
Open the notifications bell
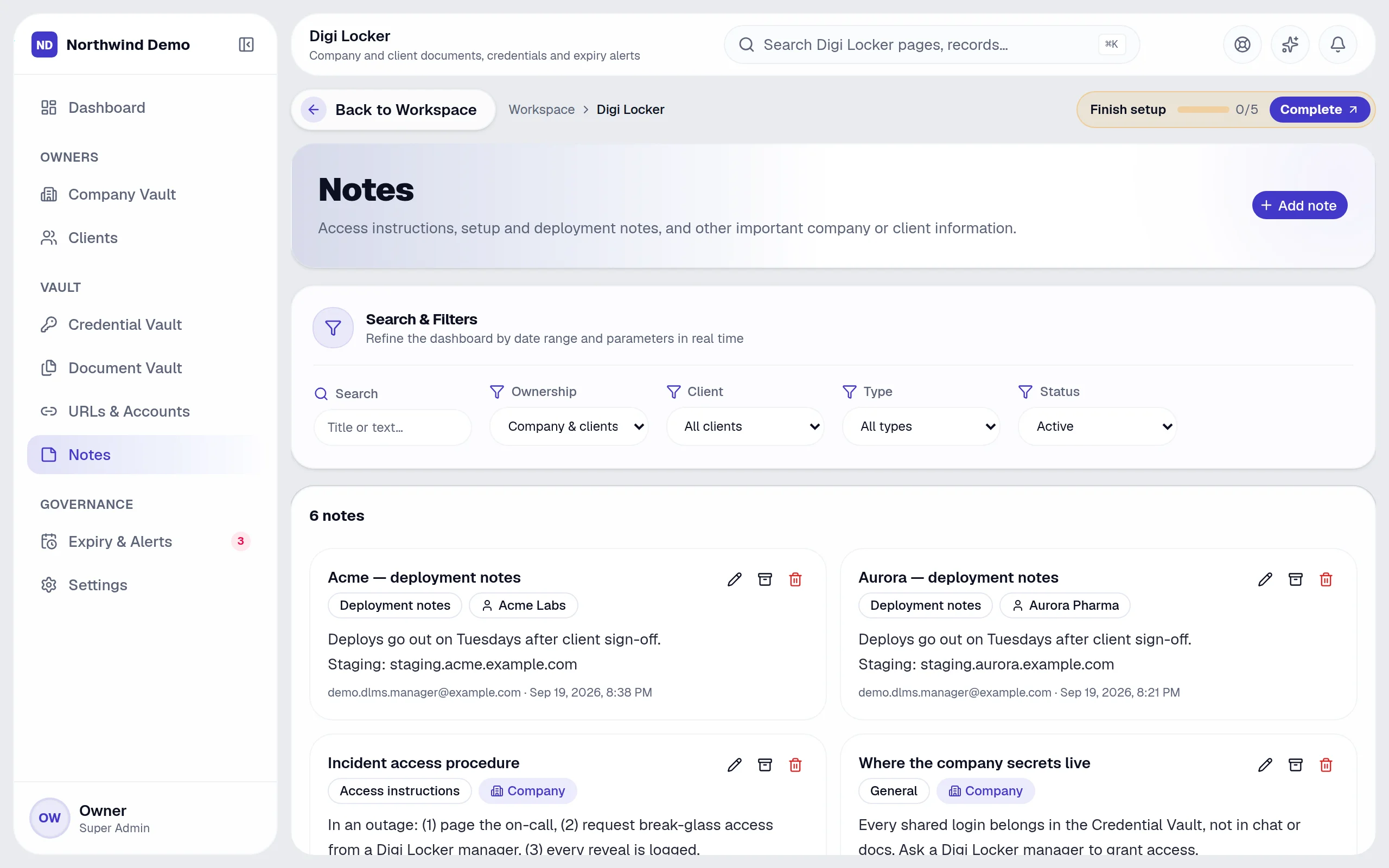(1337, 45)
